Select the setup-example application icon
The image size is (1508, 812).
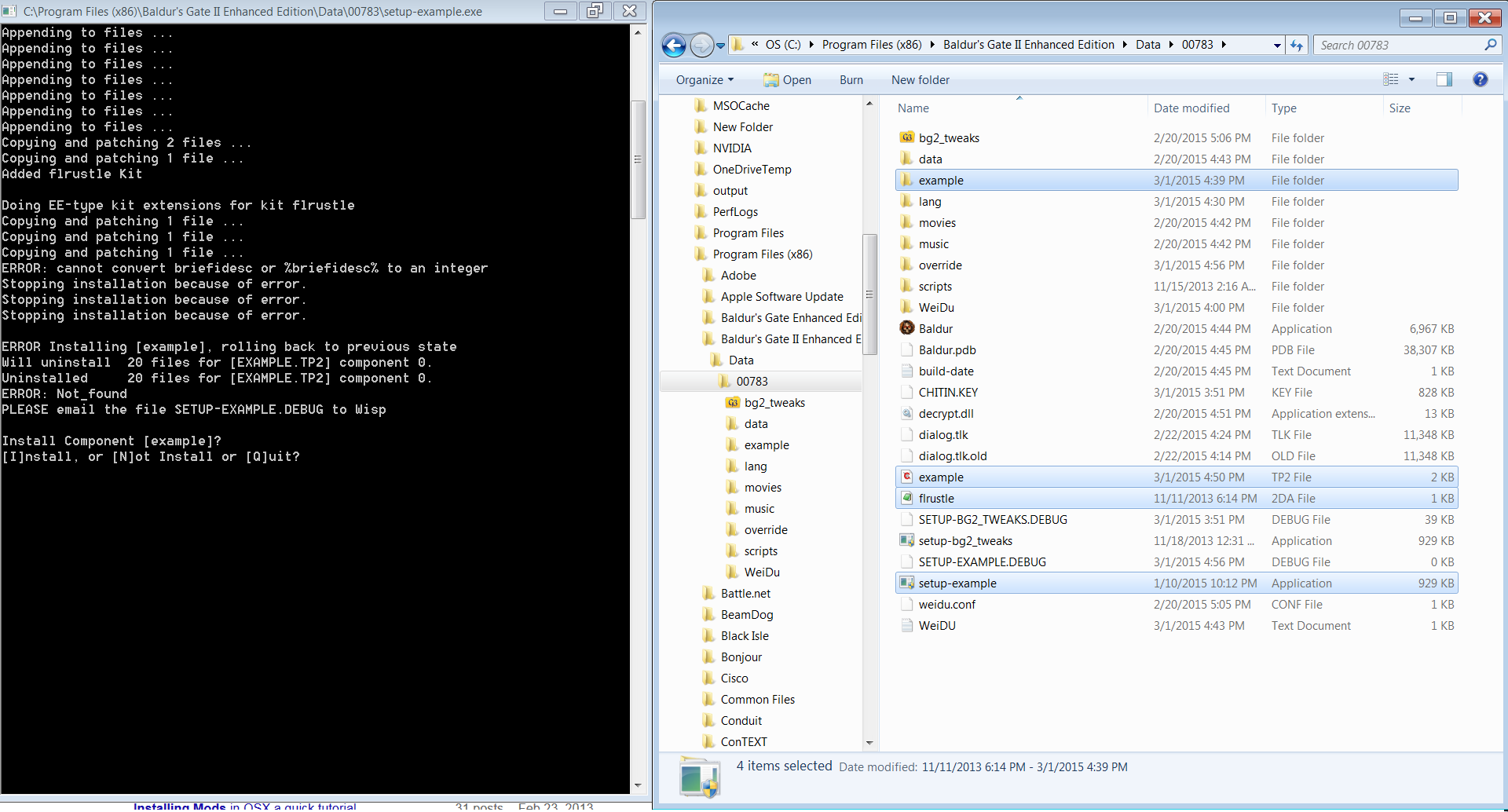pyautogui.click(x=906, y=583)
